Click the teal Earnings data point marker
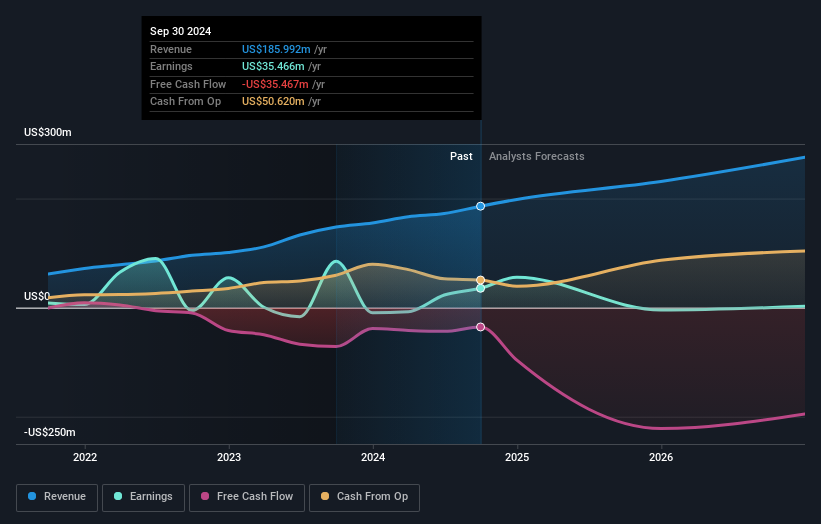Screen dimensions: 821x524 click(480, 288)
